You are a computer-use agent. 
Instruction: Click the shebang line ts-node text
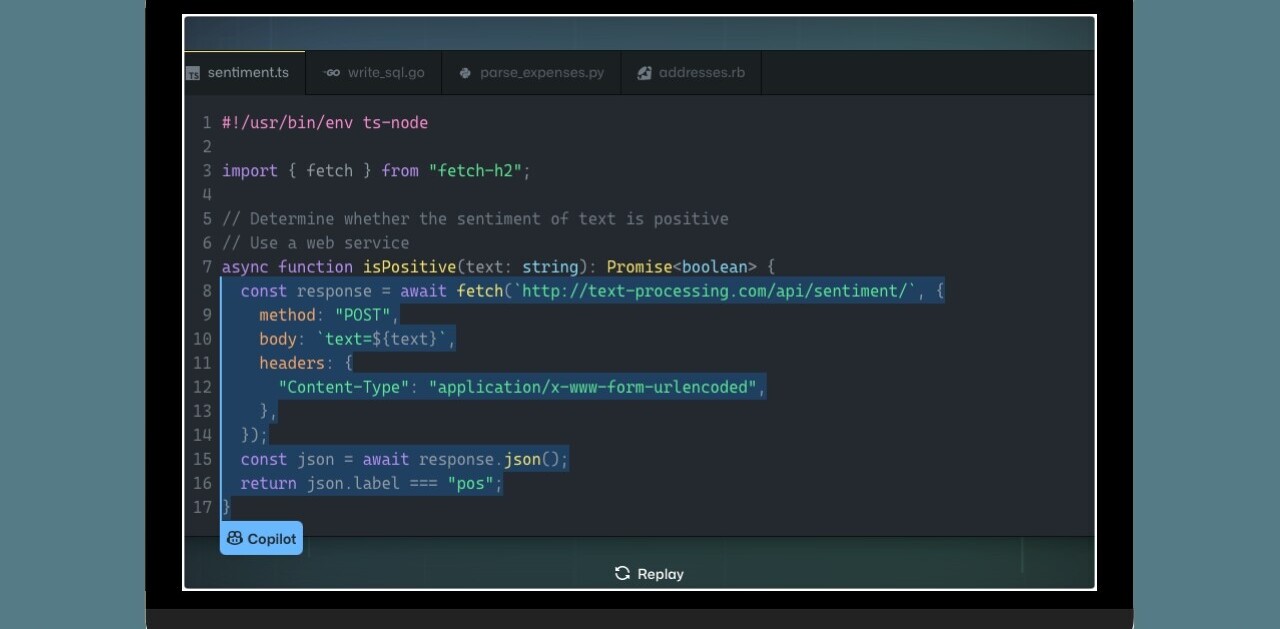395,123
